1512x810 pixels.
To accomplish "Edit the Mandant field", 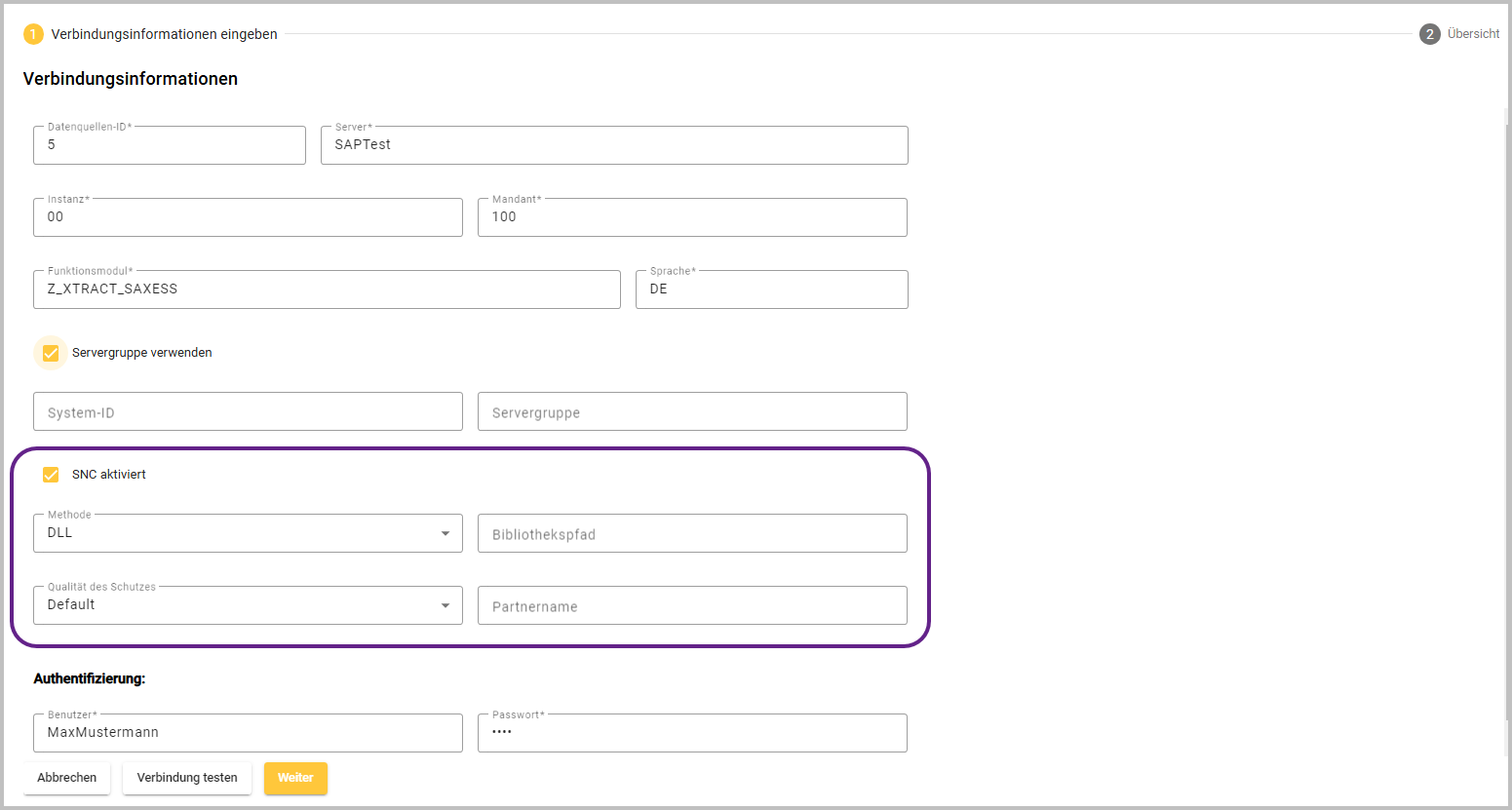I will point(692,217).
